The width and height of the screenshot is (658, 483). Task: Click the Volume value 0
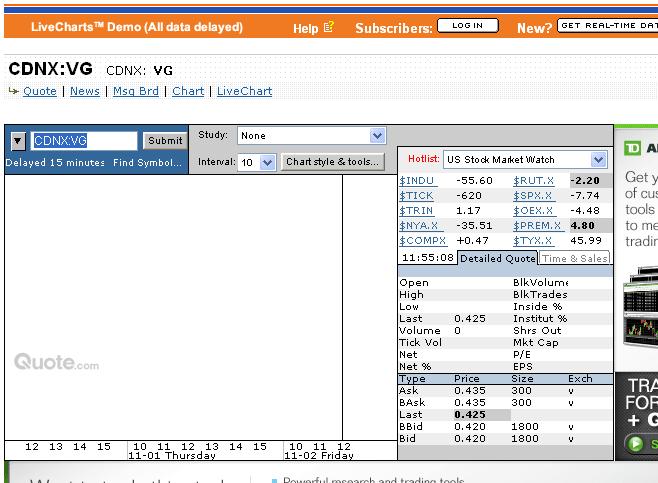(457, 331)
